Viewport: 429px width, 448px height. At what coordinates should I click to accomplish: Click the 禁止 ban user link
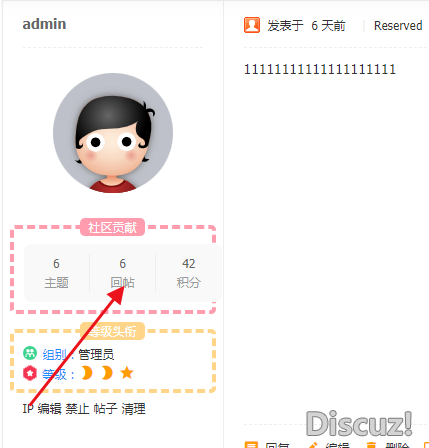77,408
